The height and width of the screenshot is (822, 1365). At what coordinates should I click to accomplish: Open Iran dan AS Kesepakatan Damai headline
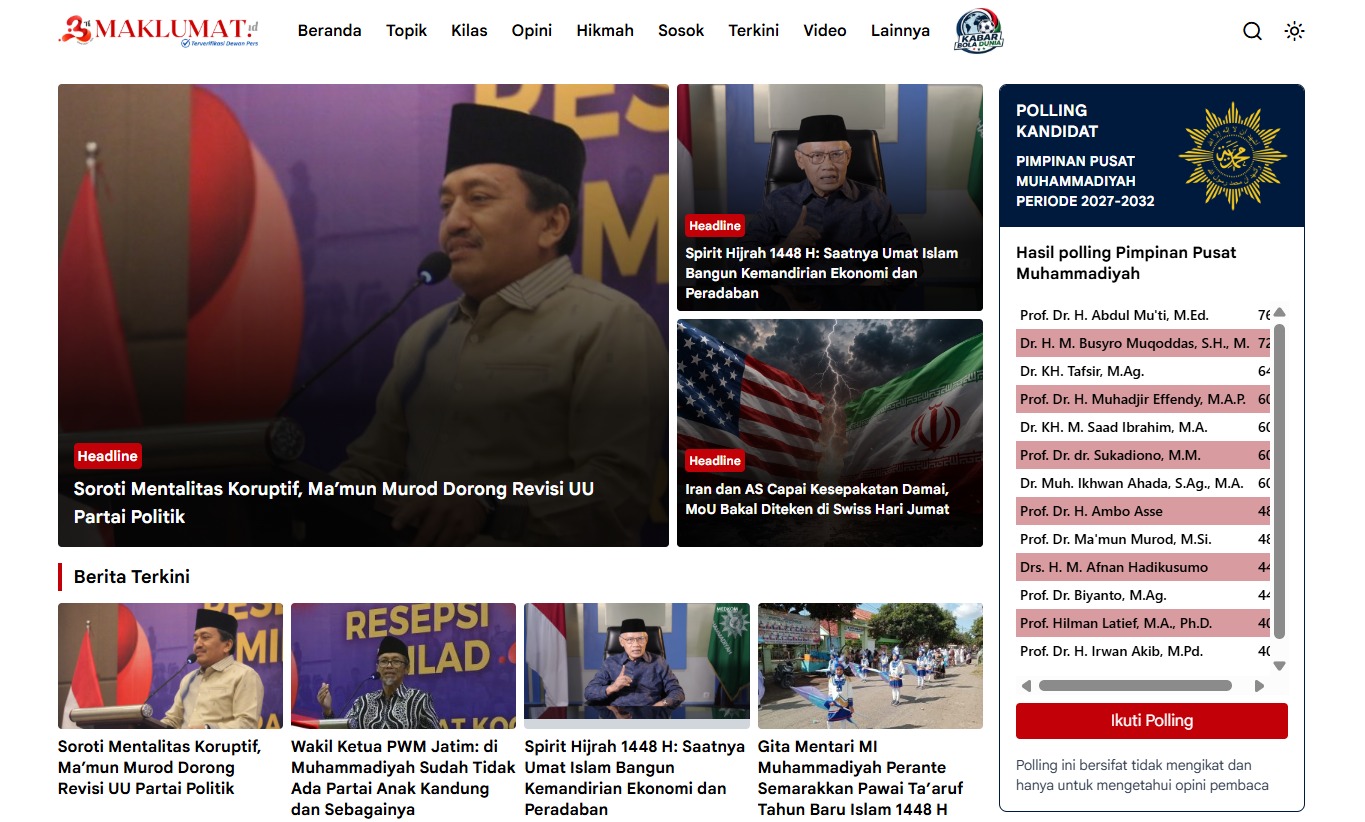tap(817, 499)
